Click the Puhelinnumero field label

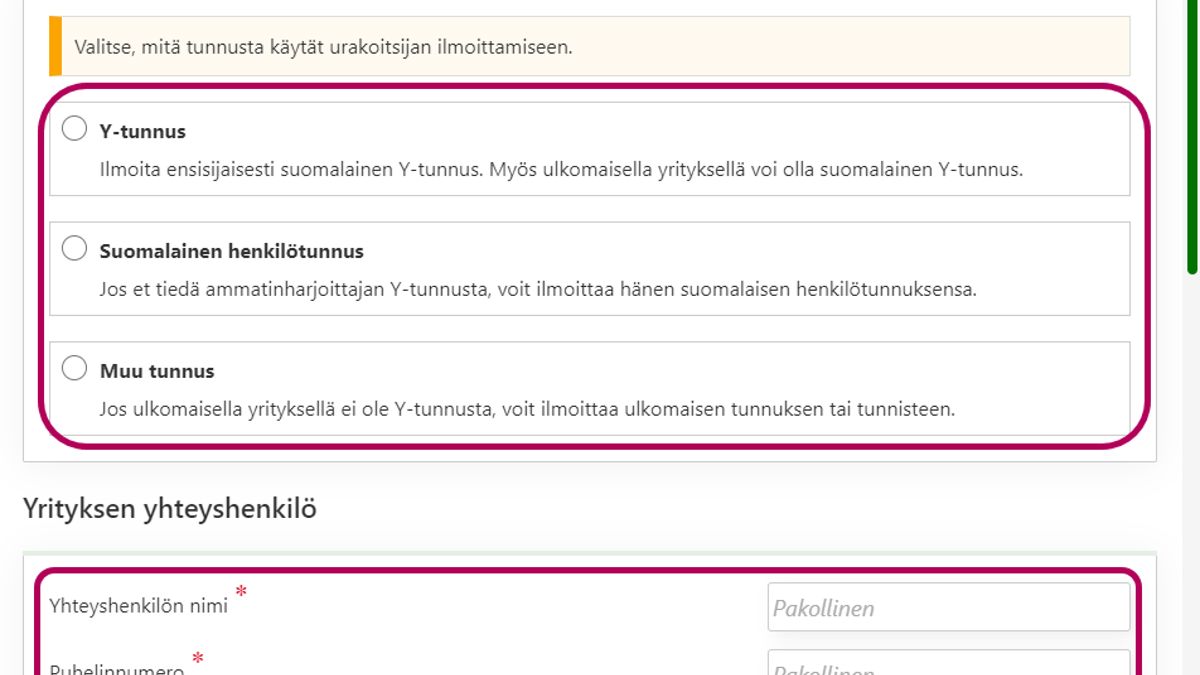pyautogui.click(x=116, y=669)
